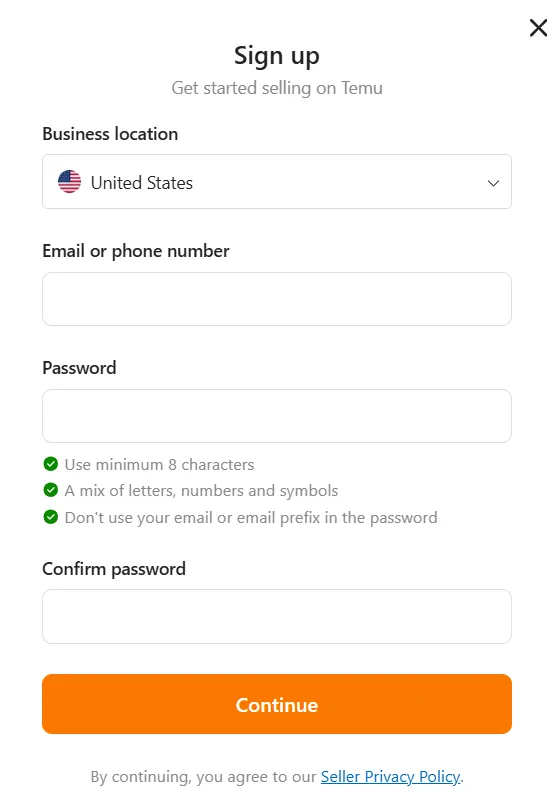
Task: Click the Business location label
Action: tap(110, 134)
